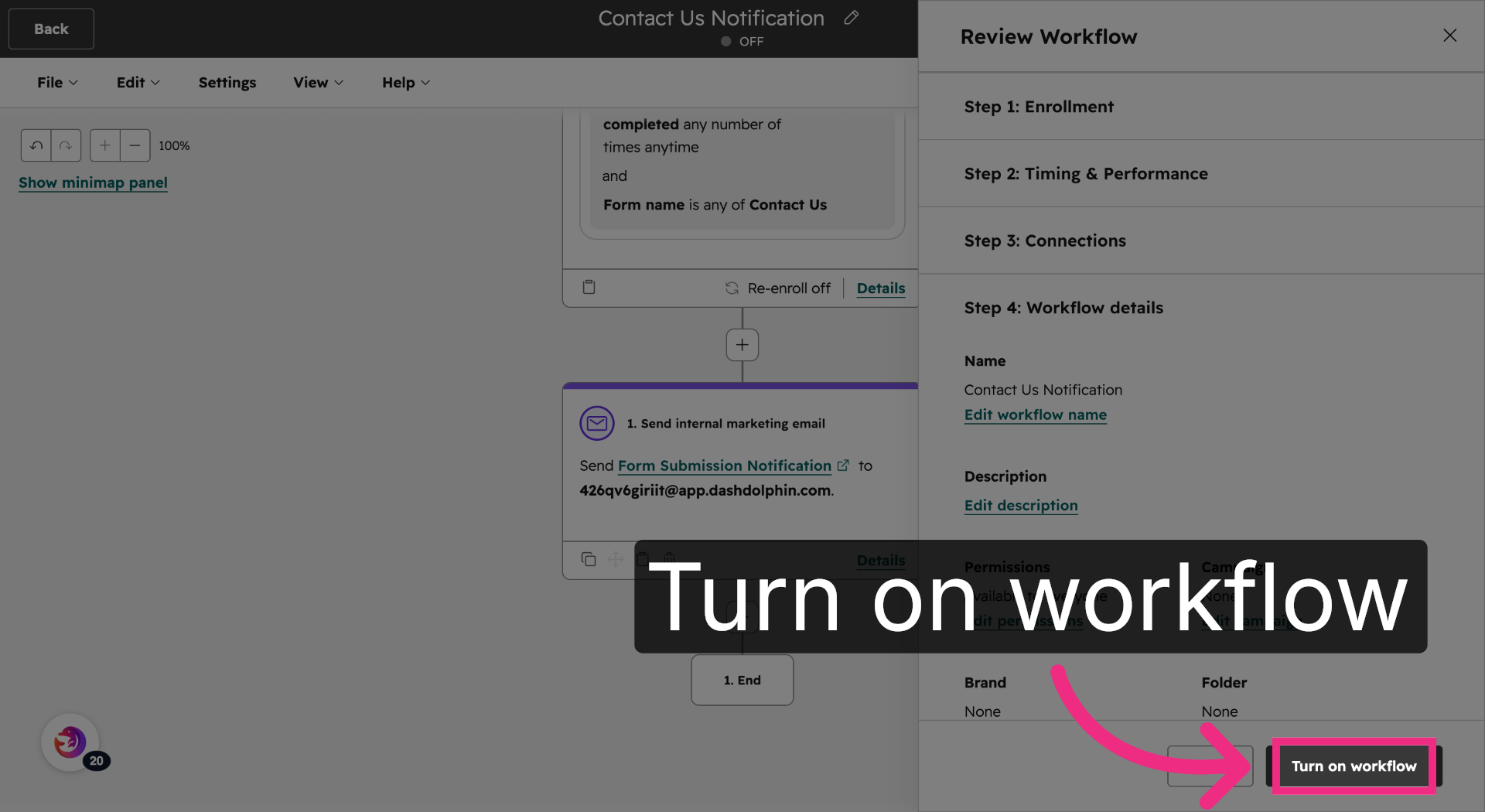Click the OFF status indicator
Viewport: 1485px width, 812px height.
point(742,42)
